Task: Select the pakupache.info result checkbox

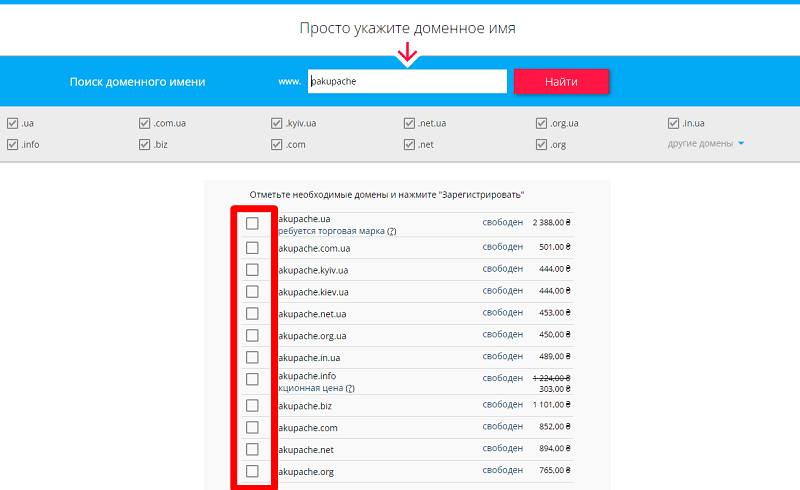Action: [252, 379]
